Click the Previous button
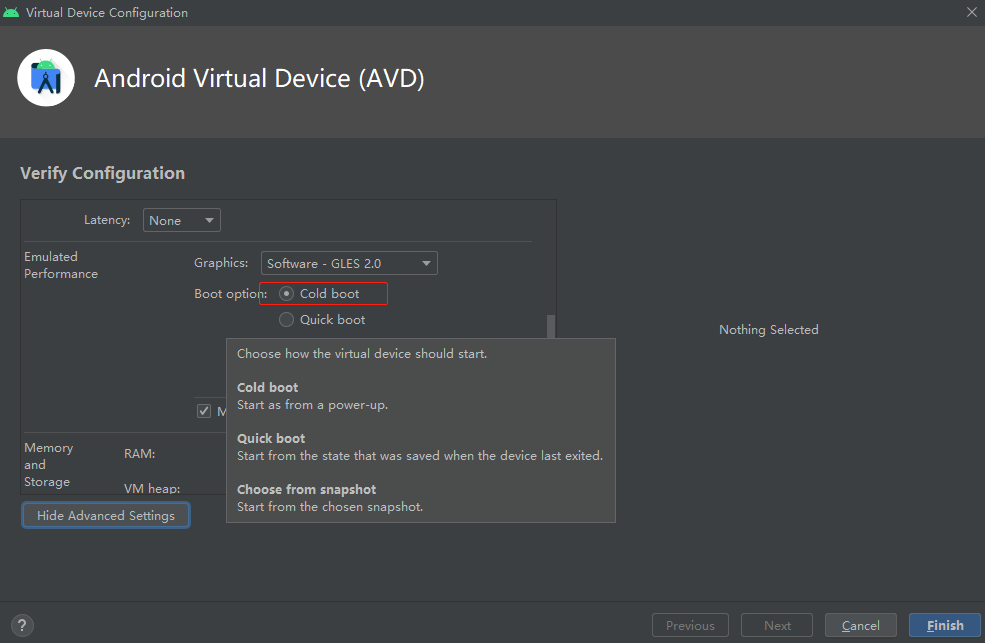985x643 pixels. [x=690, y=625]
